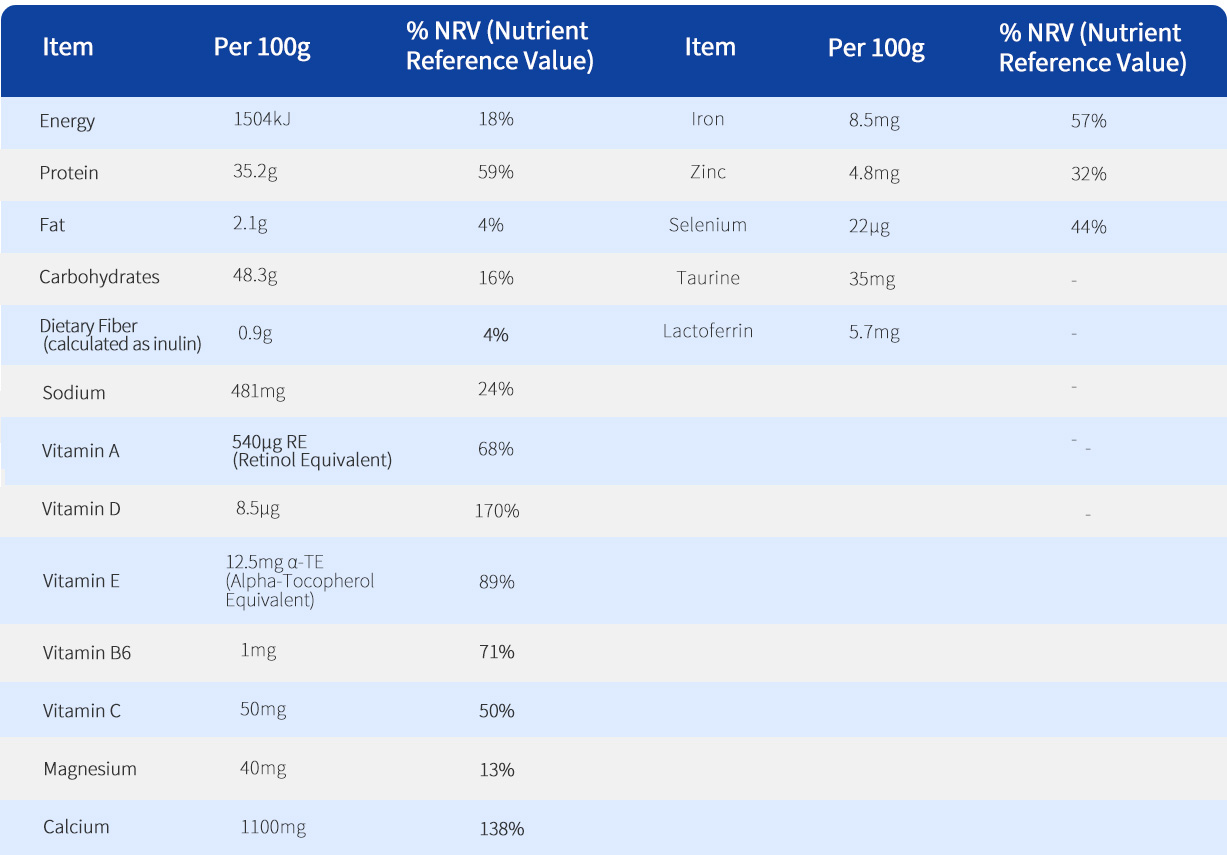Select the Vitamin D row label
The image size is (1227, 855).
tap(81, 509)
